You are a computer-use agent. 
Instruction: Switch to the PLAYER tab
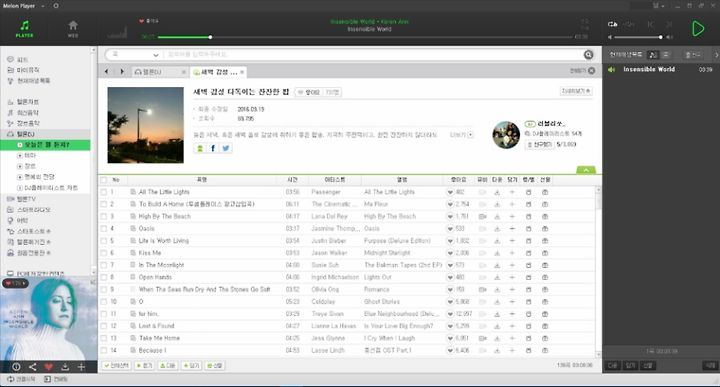pyautogui.click(x=24, y=28)
